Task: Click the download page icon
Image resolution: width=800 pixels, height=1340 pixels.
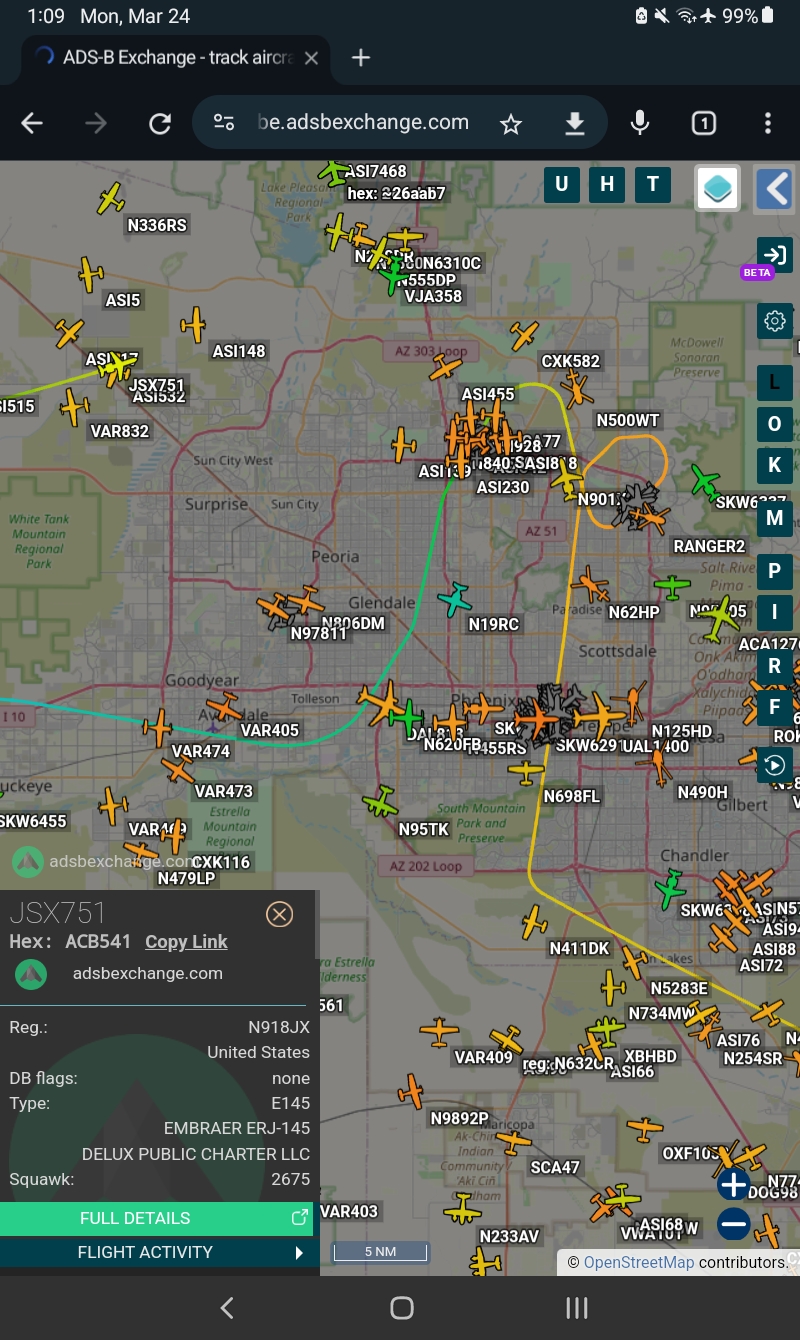Action: pyautogui.click(x=574, y=123)
